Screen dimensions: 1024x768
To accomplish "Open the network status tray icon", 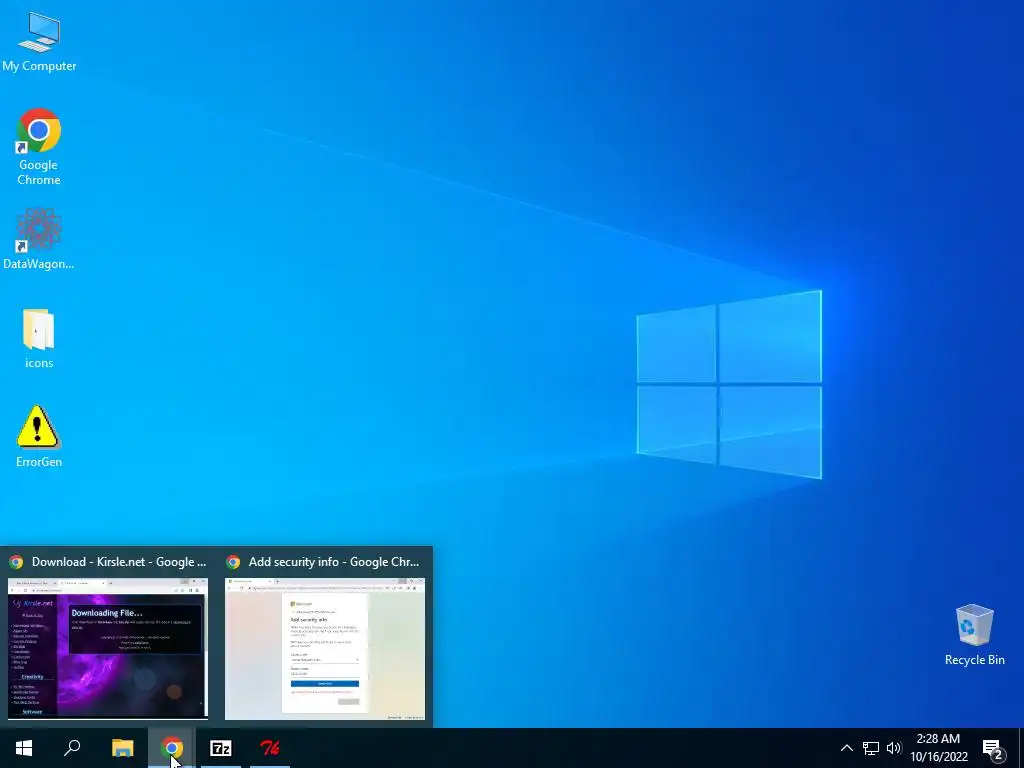I will [x=871, y=748].
